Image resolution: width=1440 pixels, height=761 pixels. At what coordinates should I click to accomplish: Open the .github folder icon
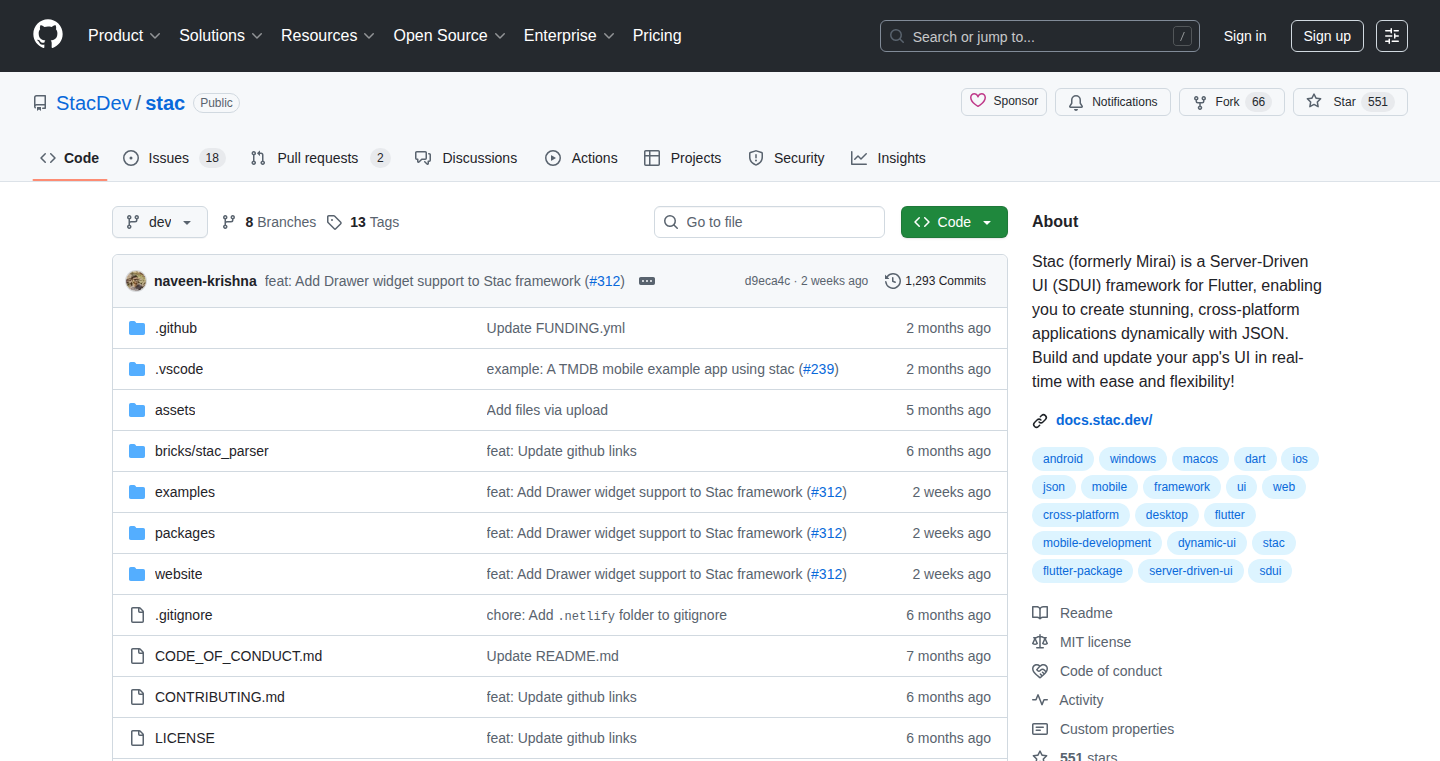[x=137, y=328]
